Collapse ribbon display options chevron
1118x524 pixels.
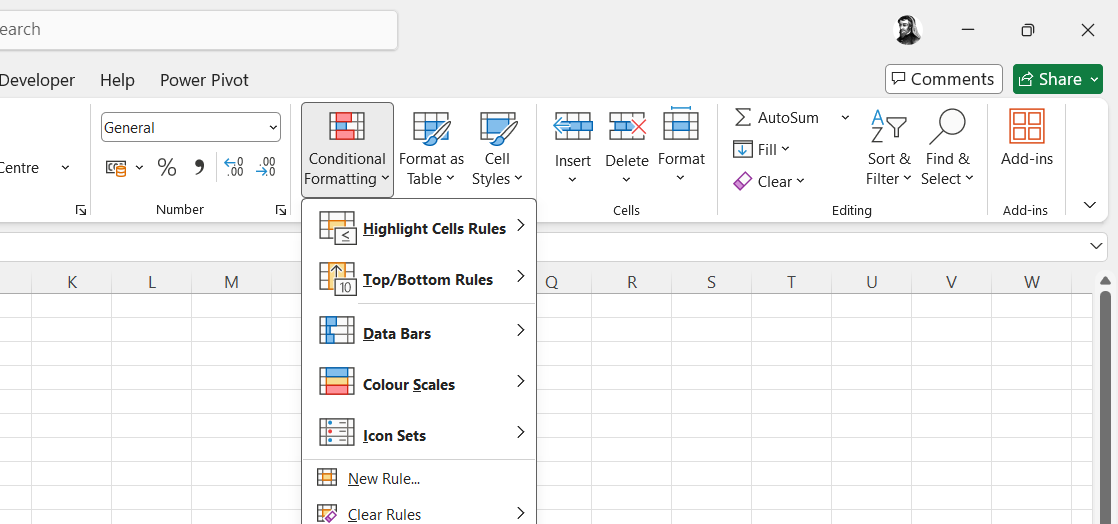1089,205
